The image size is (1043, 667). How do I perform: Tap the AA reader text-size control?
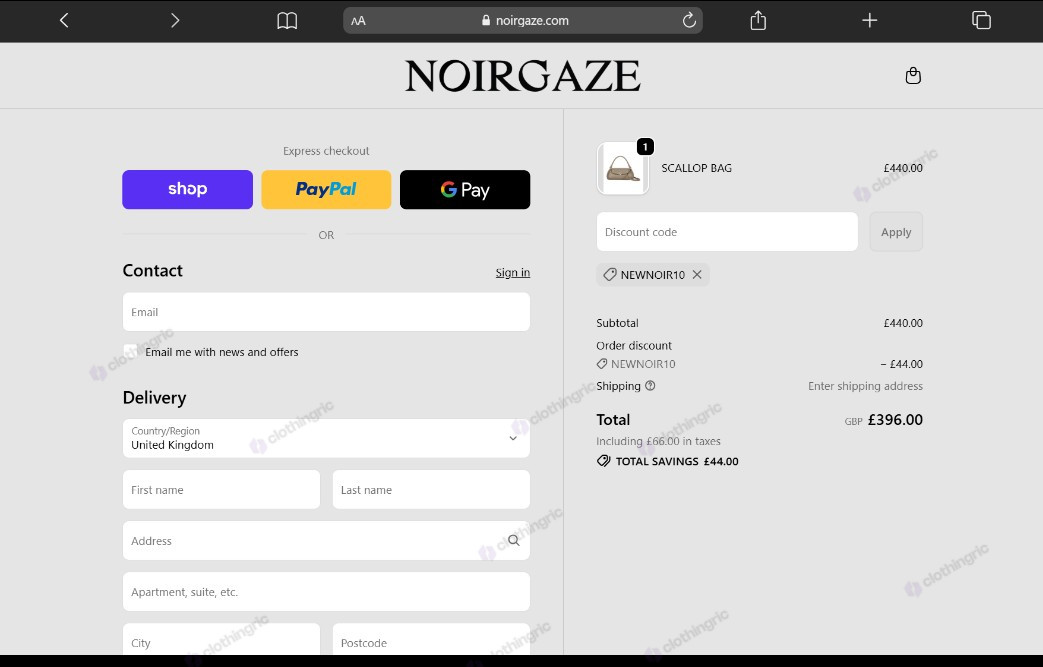[359, 21]
